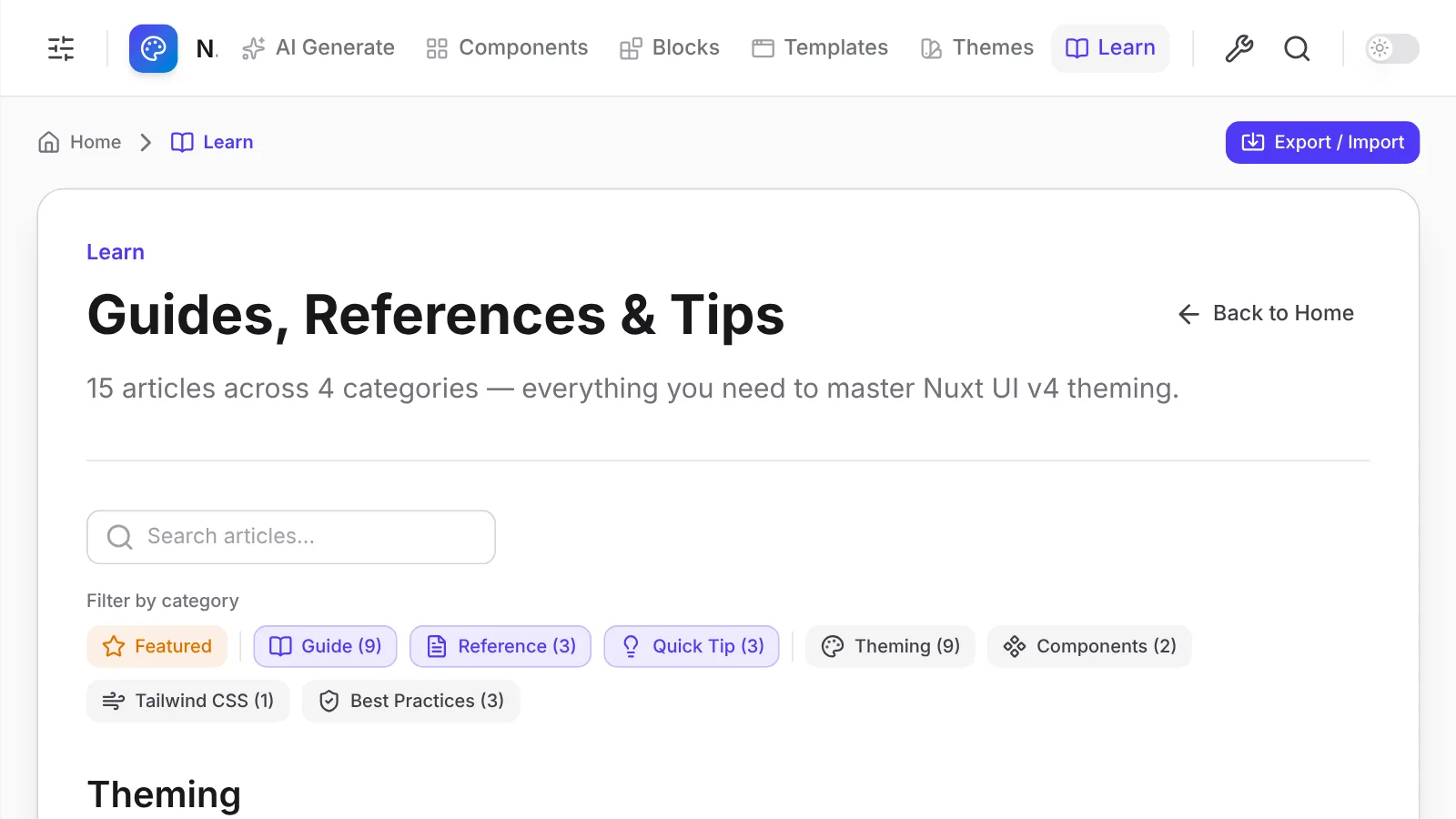Click the Guides, References & Tips title
This screenshot has height=819, width=1456.
pos(436,315)
